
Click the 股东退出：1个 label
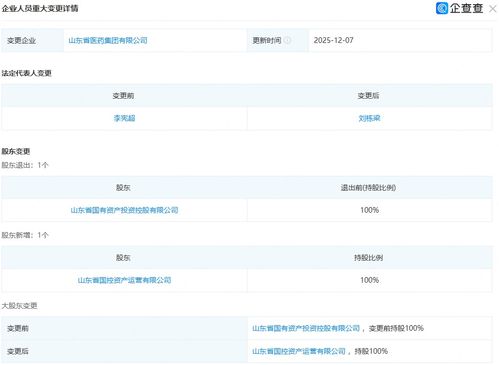(x=25, y=165)
